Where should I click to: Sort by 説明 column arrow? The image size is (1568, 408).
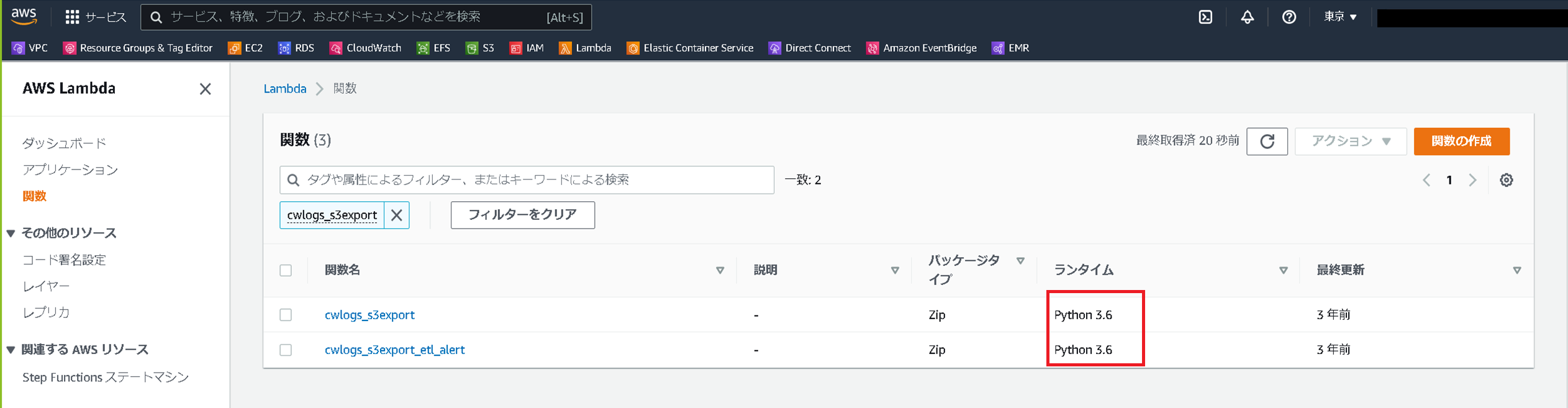tap(895, 270)
